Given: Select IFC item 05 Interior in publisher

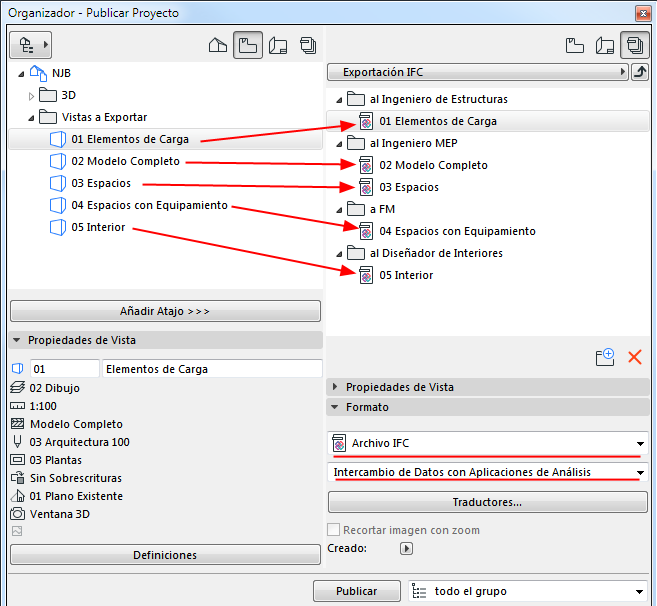Looking at the screenshot, I should point(396,275).
